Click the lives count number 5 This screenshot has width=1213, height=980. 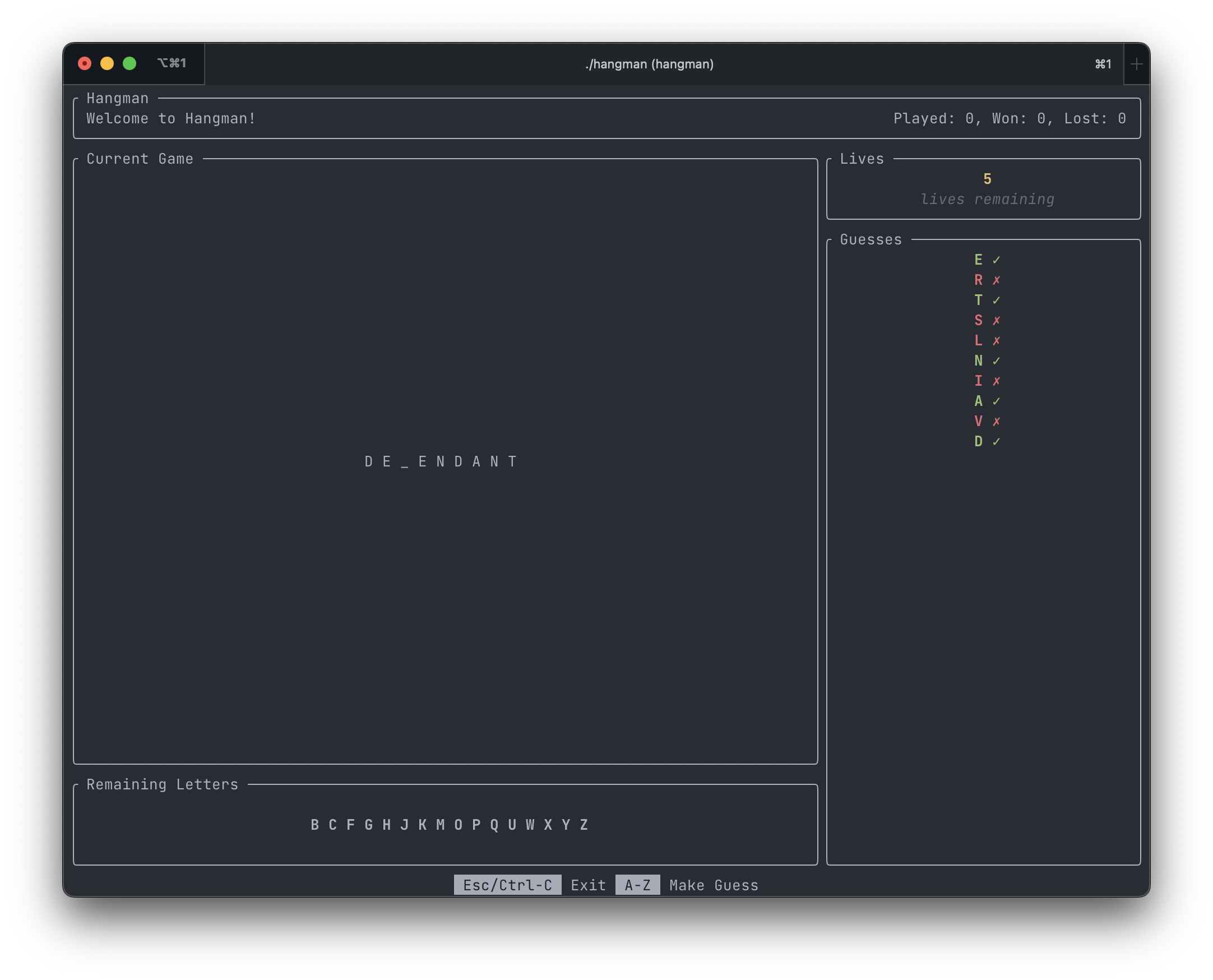click(x=987, y=179)
